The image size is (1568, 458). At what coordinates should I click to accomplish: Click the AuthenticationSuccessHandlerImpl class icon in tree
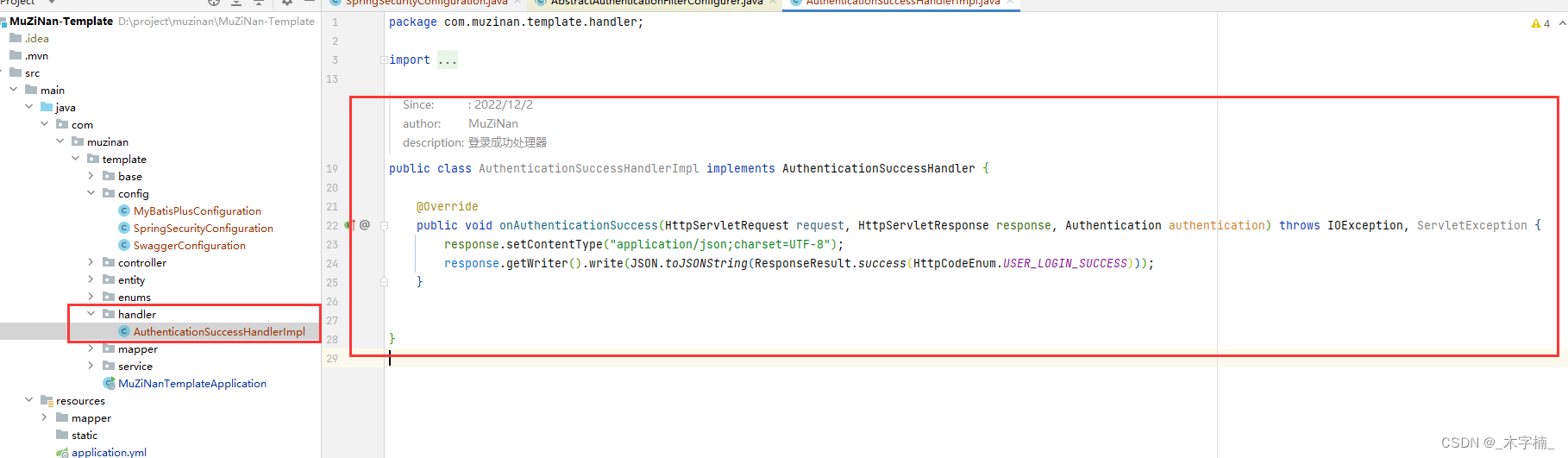tap(124, 331)
